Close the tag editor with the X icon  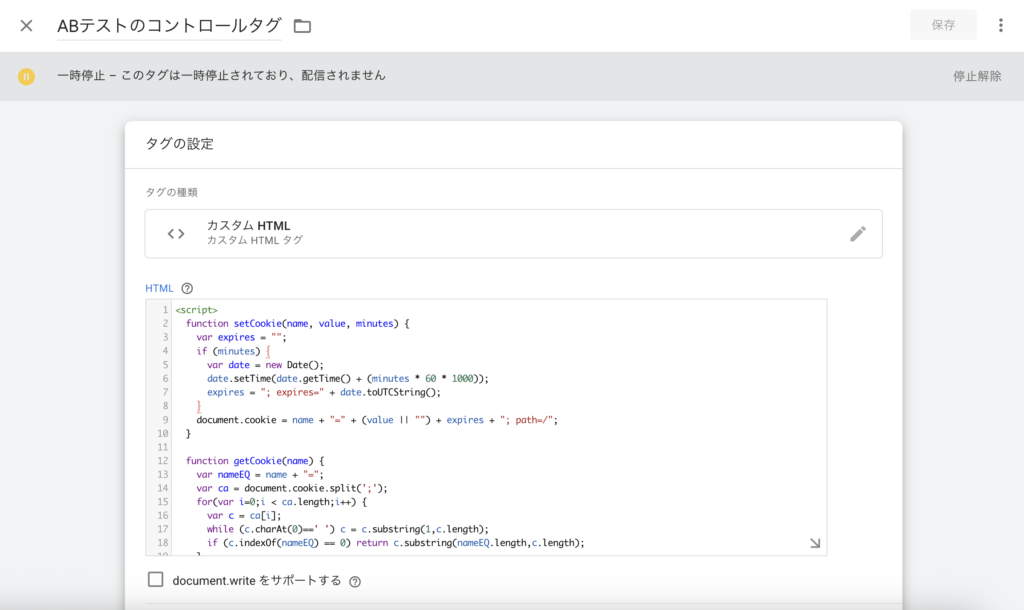tap(27, 25)
